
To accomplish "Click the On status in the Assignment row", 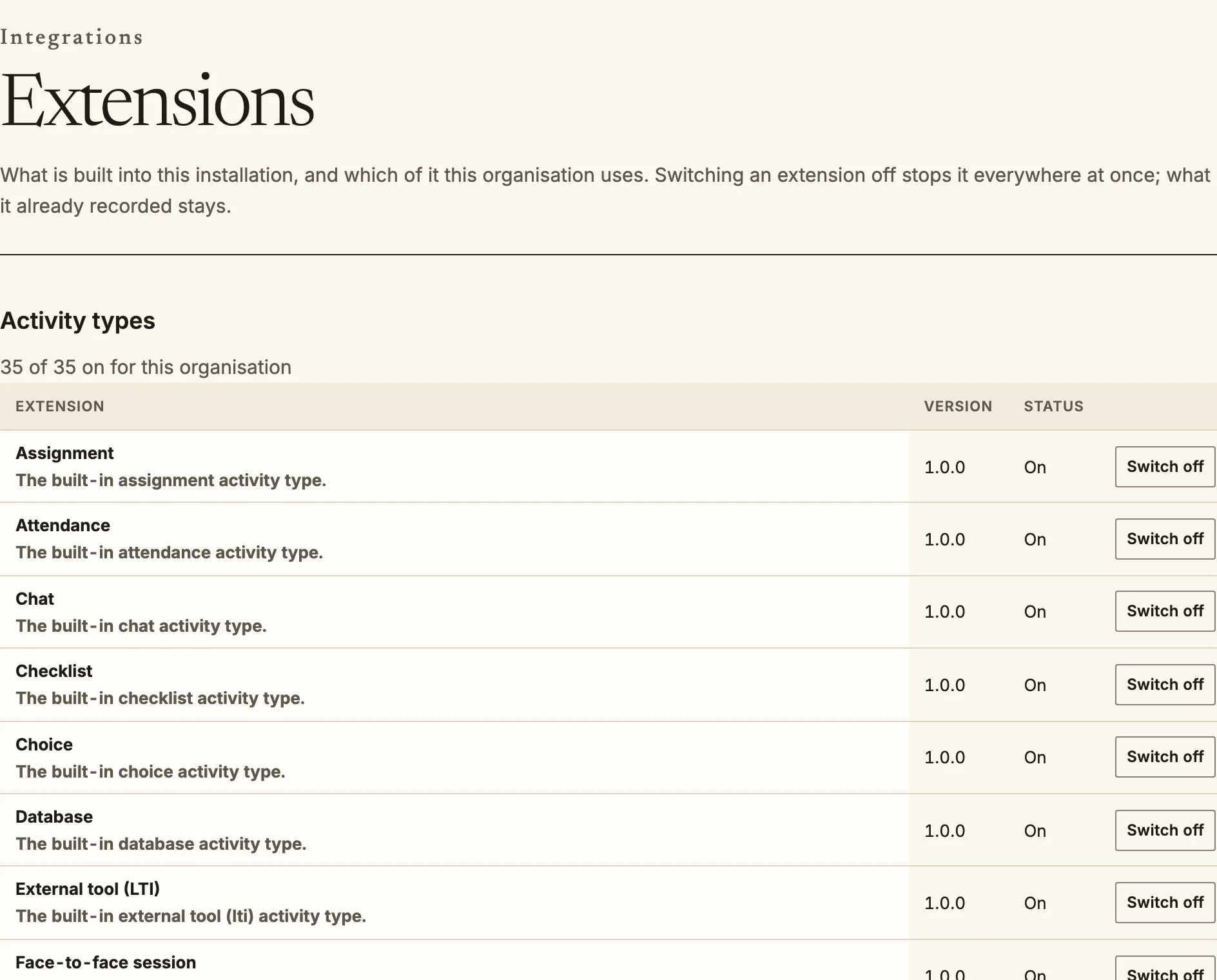I will [1035, 467].
